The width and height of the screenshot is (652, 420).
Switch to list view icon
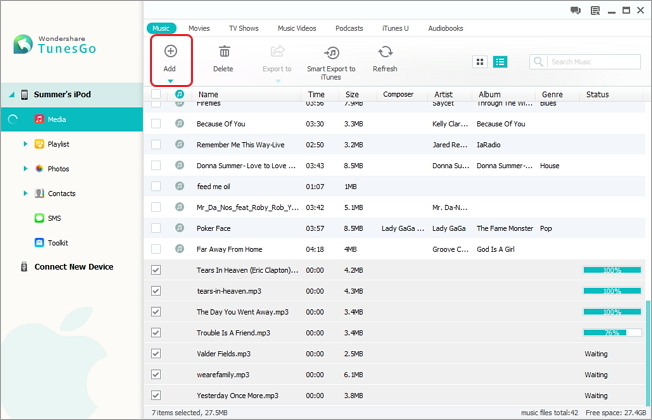(x=500, y=62)
